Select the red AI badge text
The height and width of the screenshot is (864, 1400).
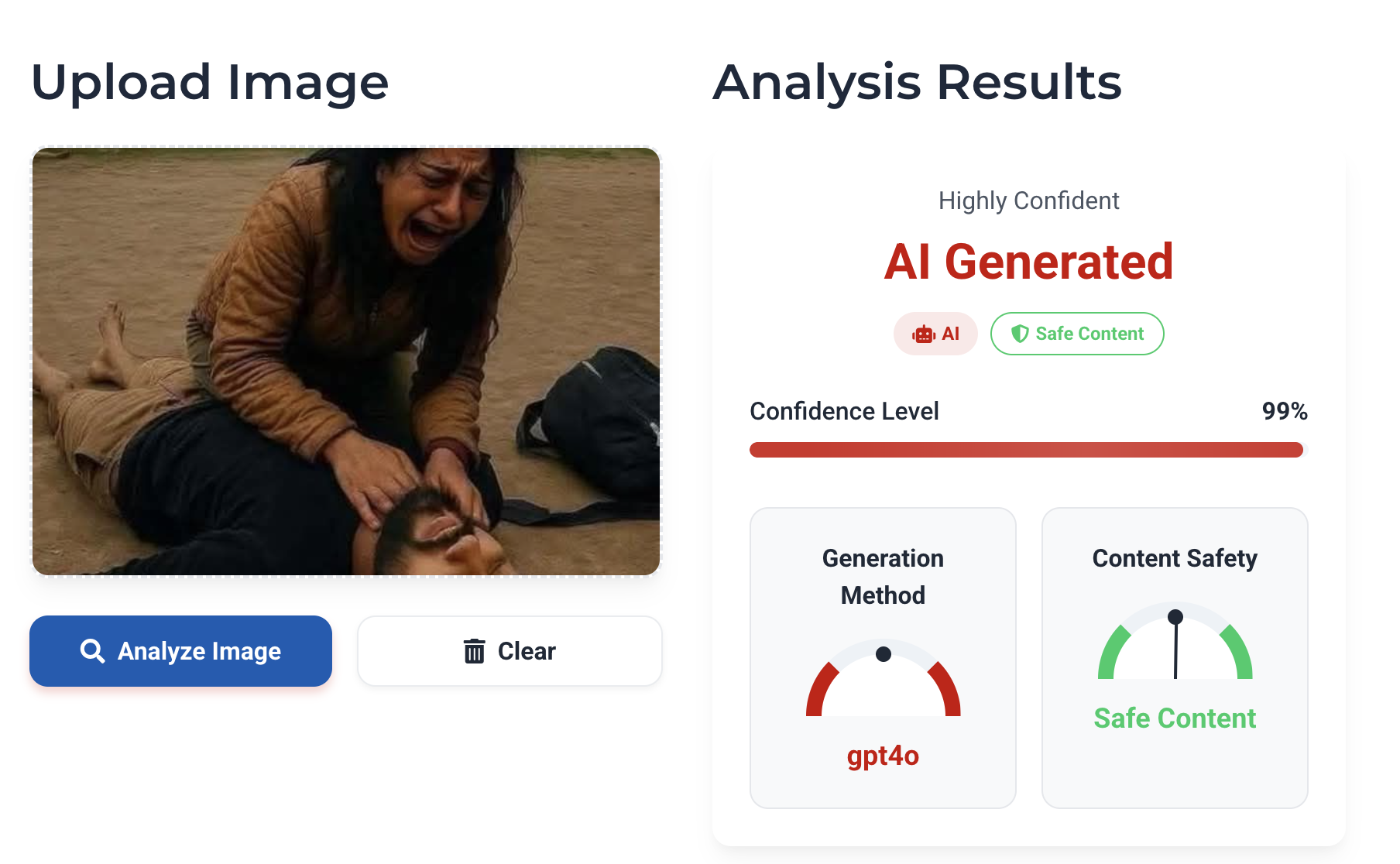coord(950,334)
